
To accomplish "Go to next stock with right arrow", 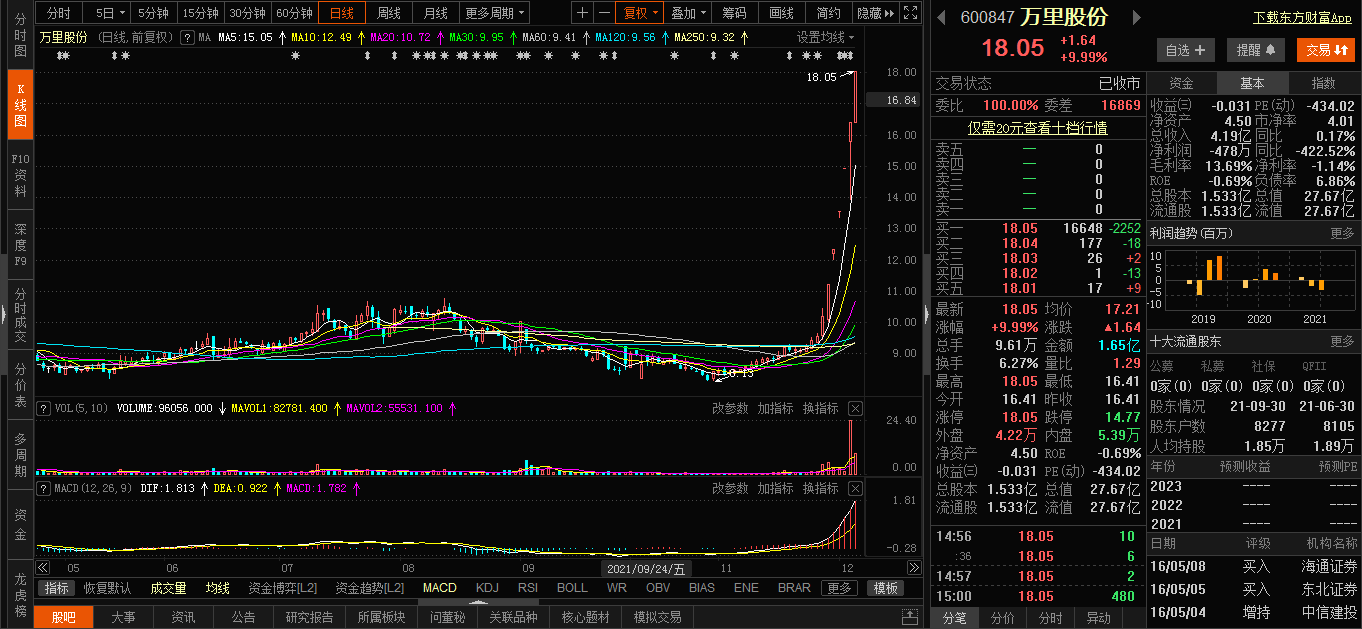I will [1135, 17].
